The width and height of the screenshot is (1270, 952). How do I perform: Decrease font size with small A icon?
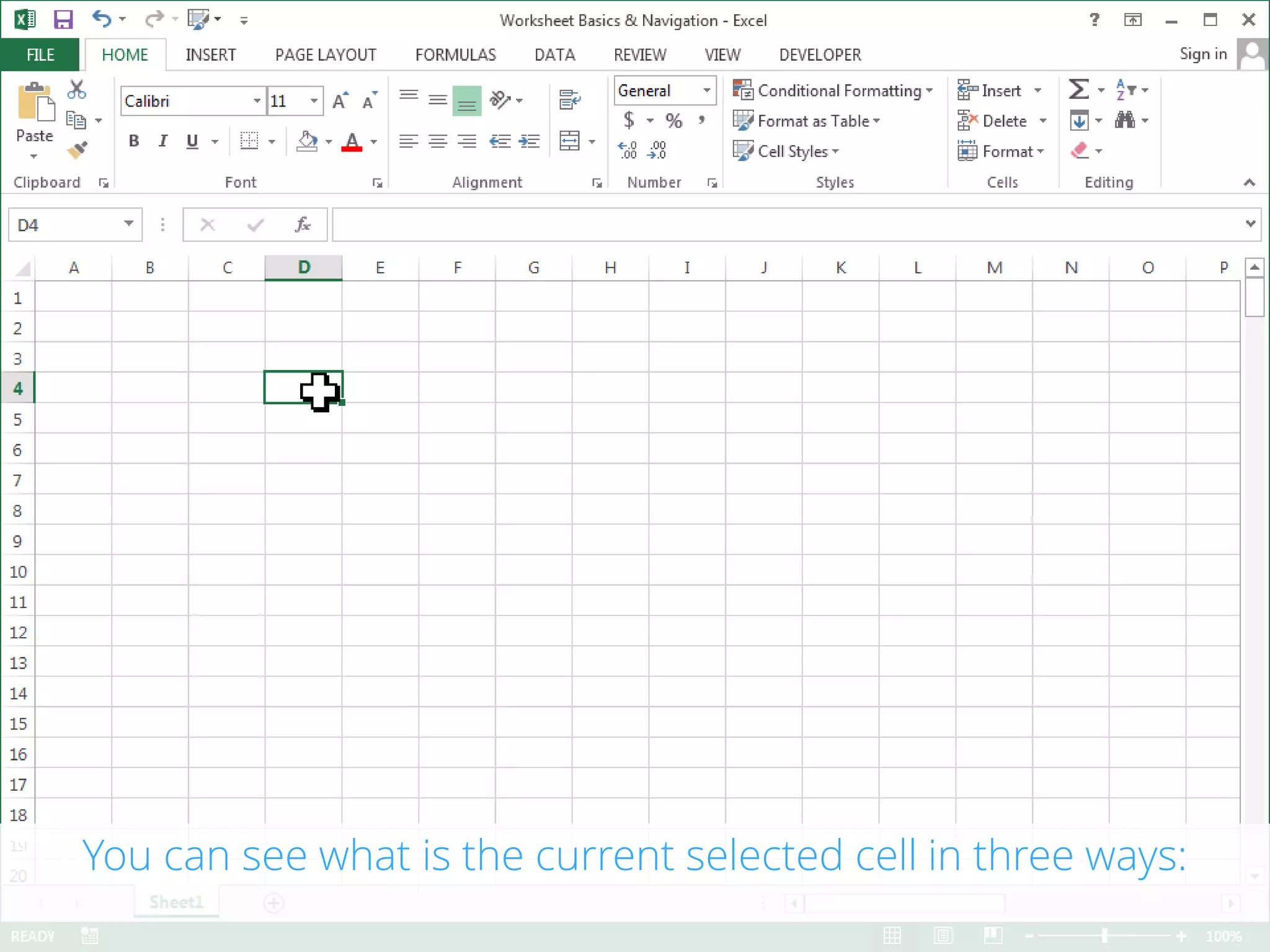370,100
